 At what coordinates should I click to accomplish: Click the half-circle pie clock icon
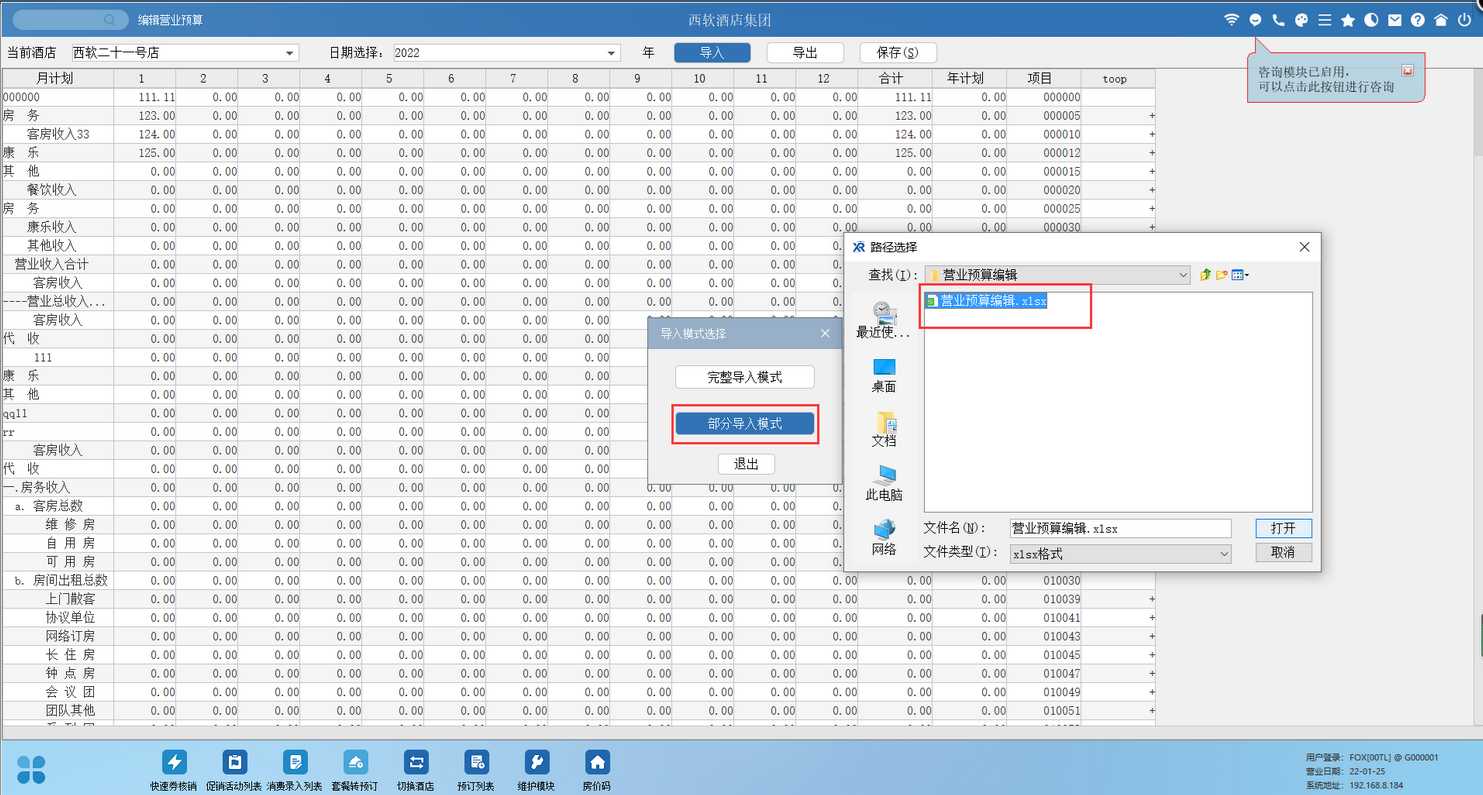(x=1371, y=20)
